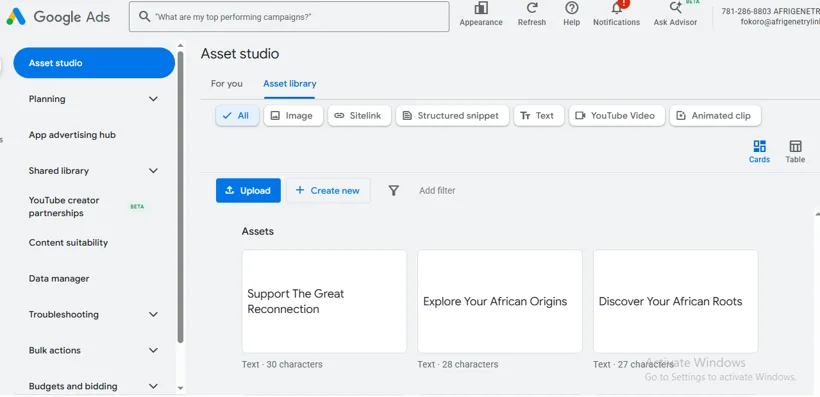This screenshot has width=820, height=397.
Task: Open the Ask Advisor icon
Action: 675,7
